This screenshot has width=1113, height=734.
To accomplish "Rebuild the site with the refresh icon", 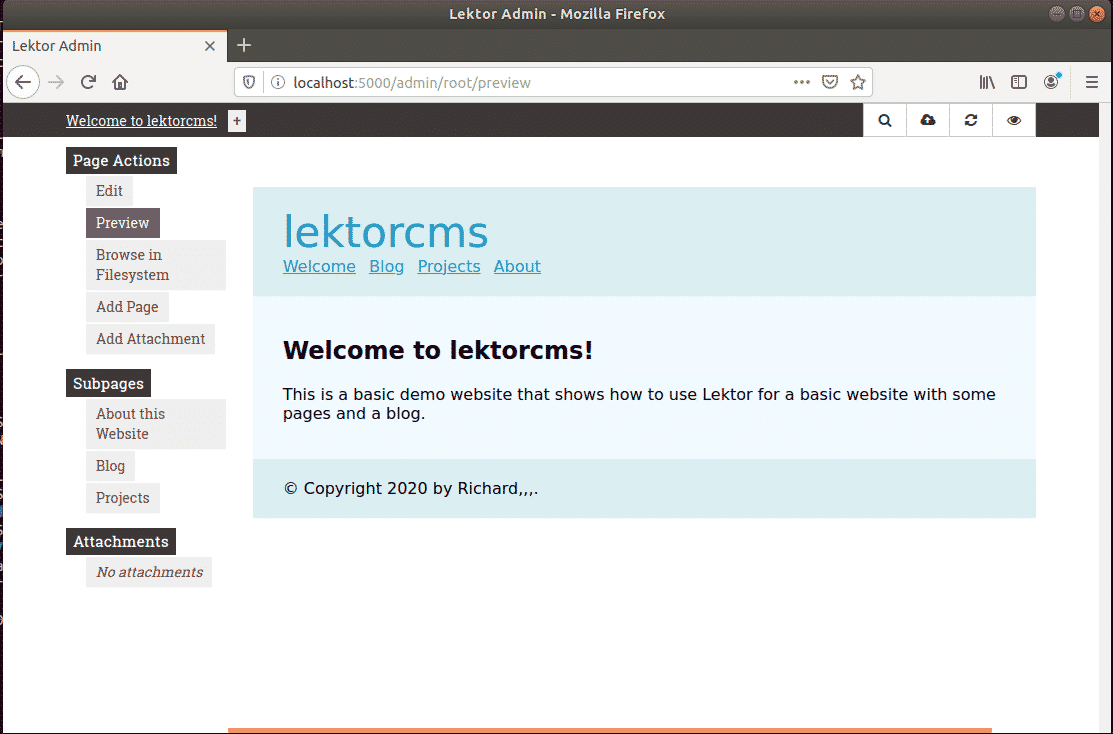I will click(x=970, y=120).
